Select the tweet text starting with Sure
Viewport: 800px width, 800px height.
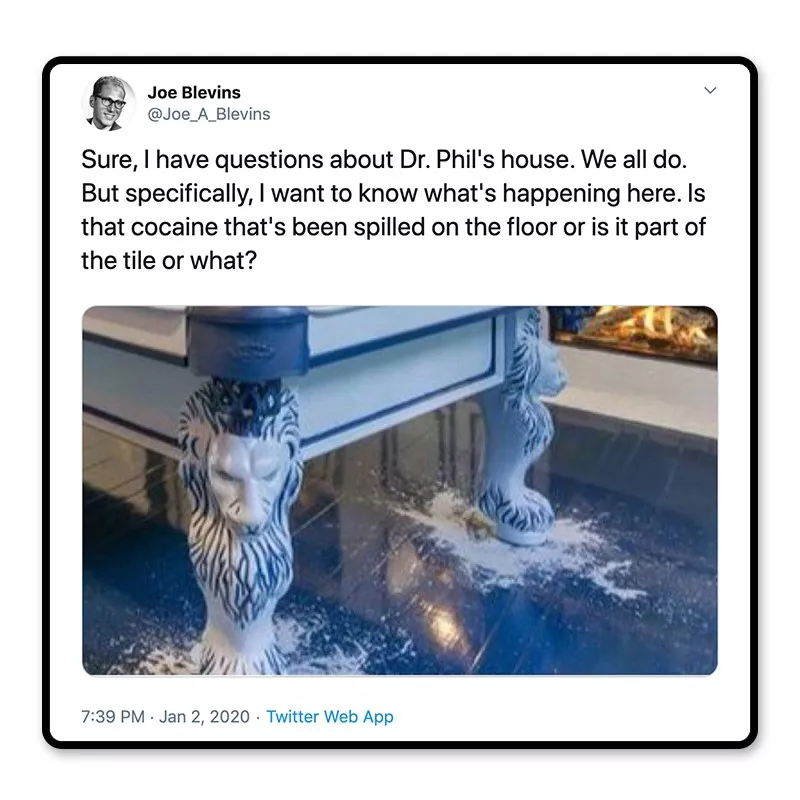[x=393, y=210]
